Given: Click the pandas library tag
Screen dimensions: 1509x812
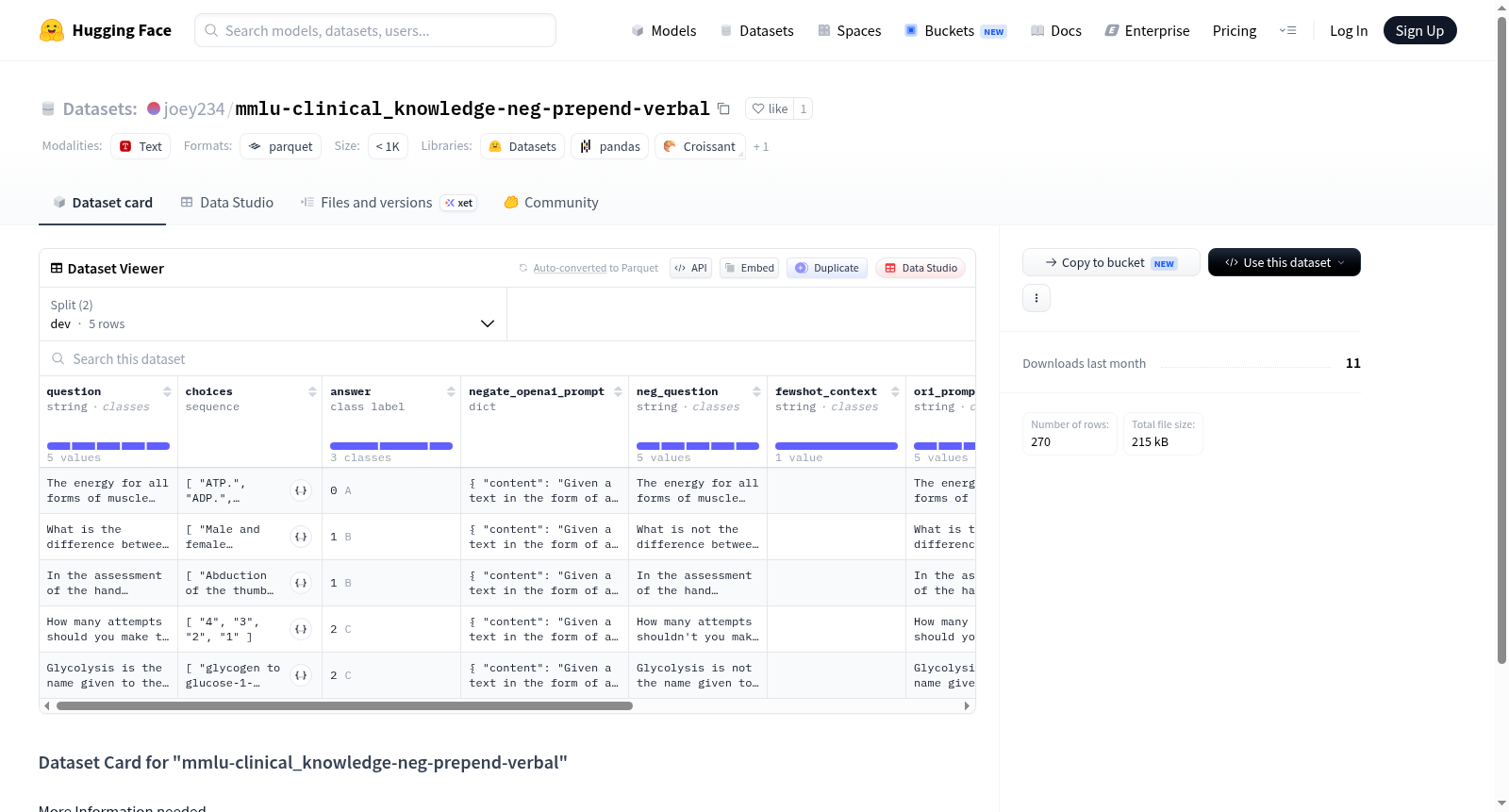Looking at the screenshot, I should click(x=609, y=146).
